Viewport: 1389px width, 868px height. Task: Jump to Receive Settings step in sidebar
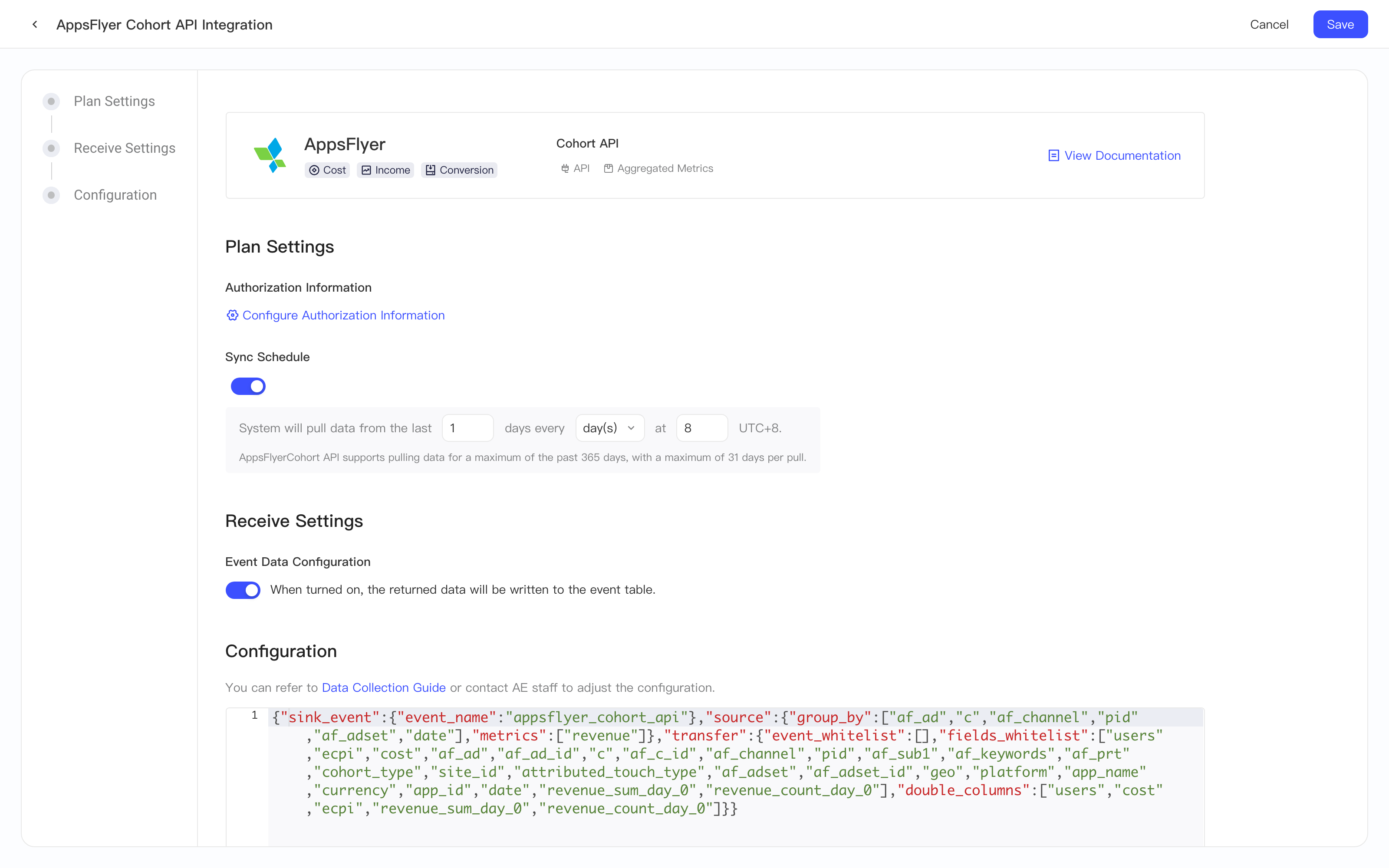(x=125, y=148)
